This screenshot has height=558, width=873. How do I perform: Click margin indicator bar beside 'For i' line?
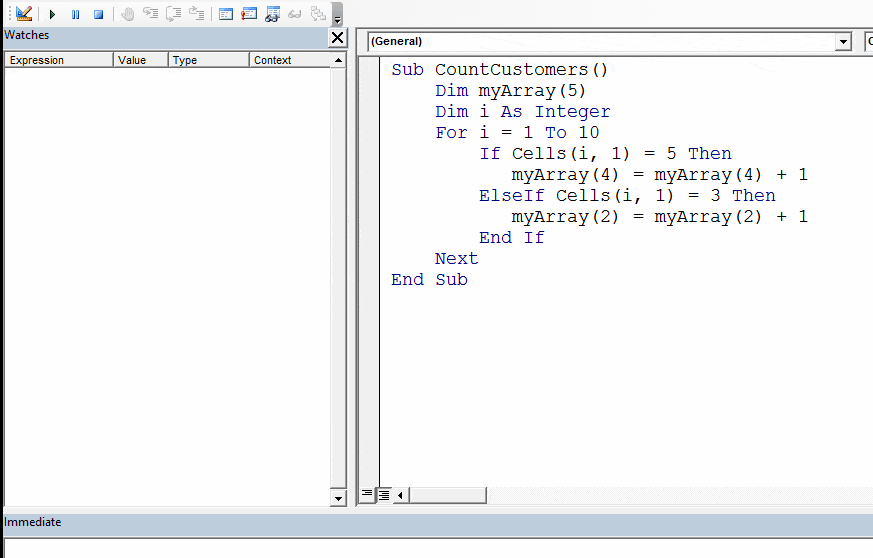[369, 133]
